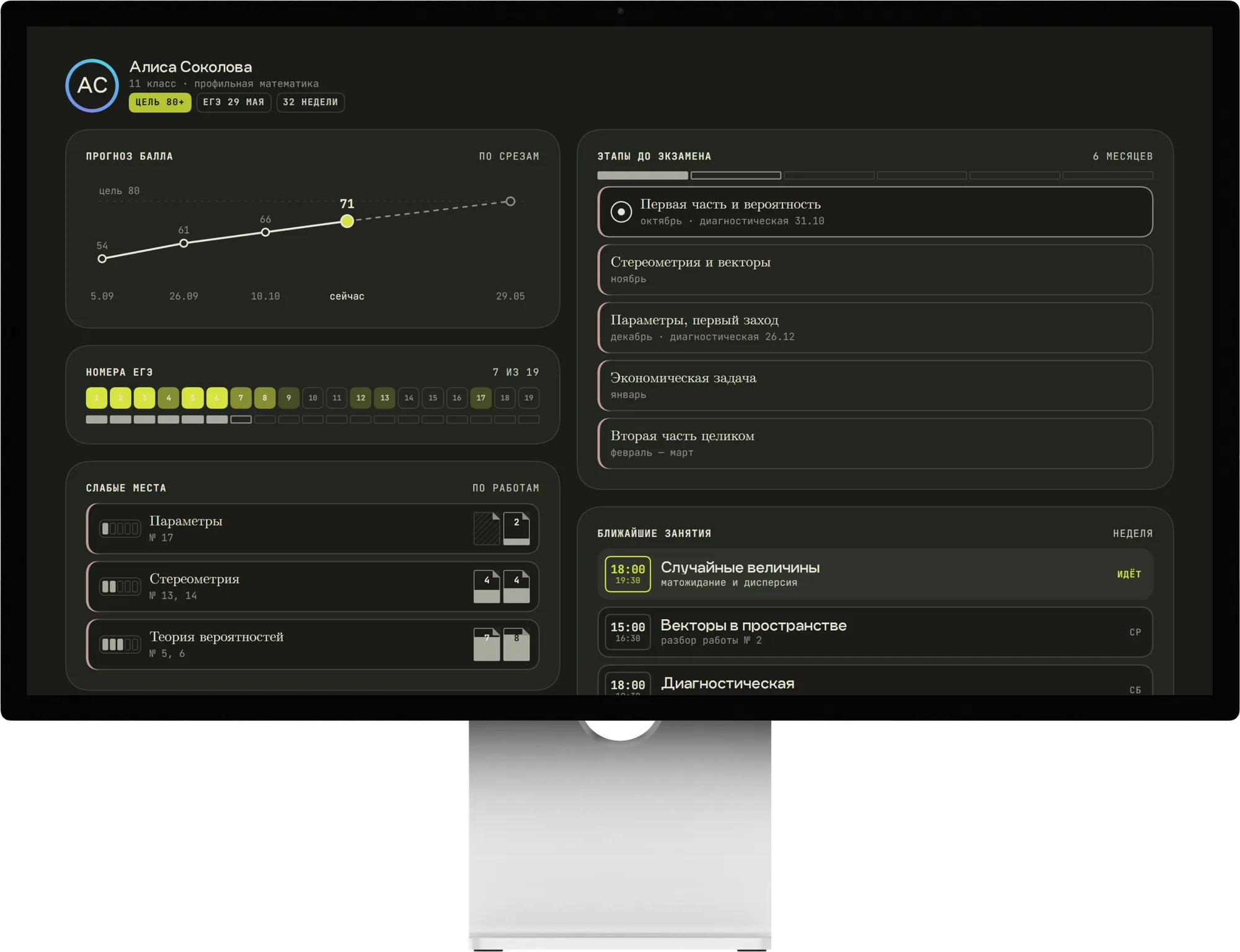Open the Вторая часть целиком stage
This screenshot has height=952, width=1240.
click(875, 444)
